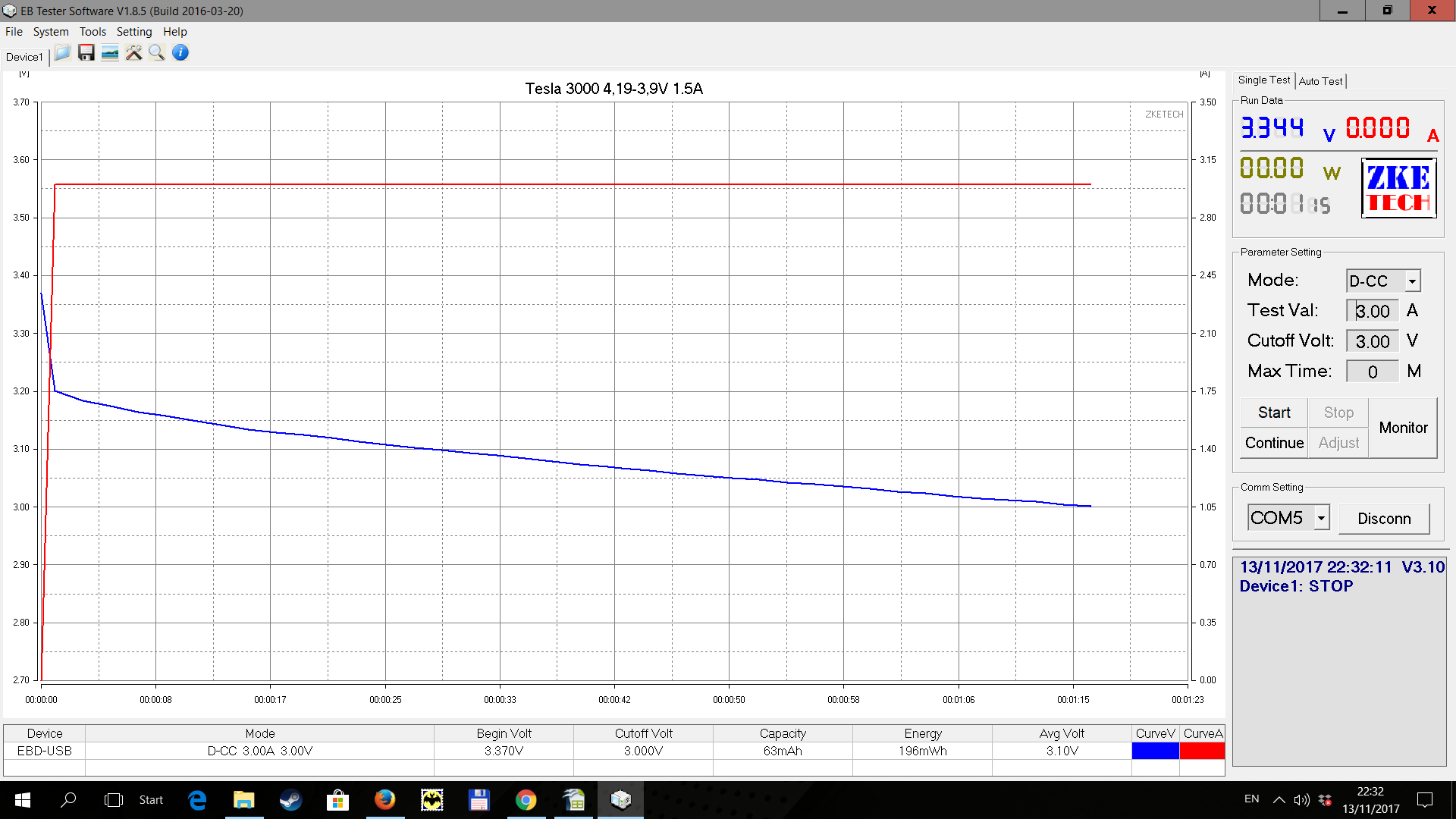Click the ZKE TECH logo
Image resolution: width=1456 pixels, height=819 pixels.
pyautogui.click(x=1398, y=188)
